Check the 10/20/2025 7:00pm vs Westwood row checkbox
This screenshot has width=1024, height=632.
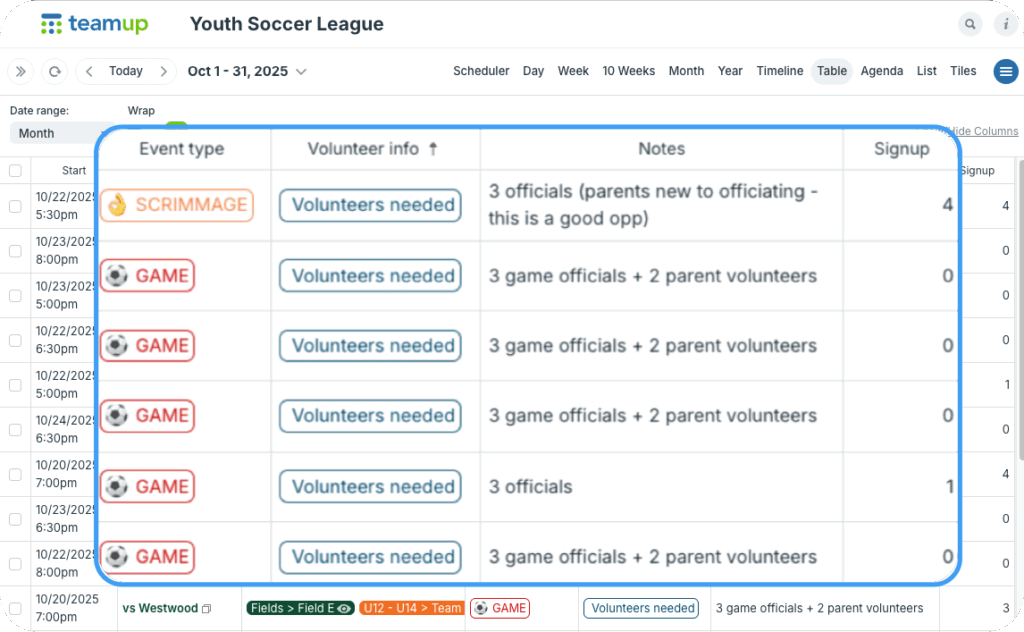coord(15,608)
